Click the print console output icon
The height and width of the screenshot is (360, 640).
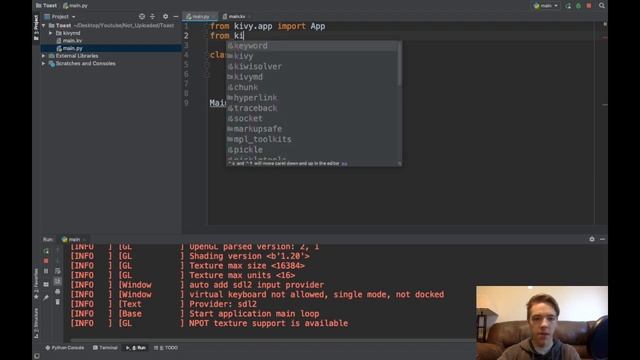click(58, 291)
